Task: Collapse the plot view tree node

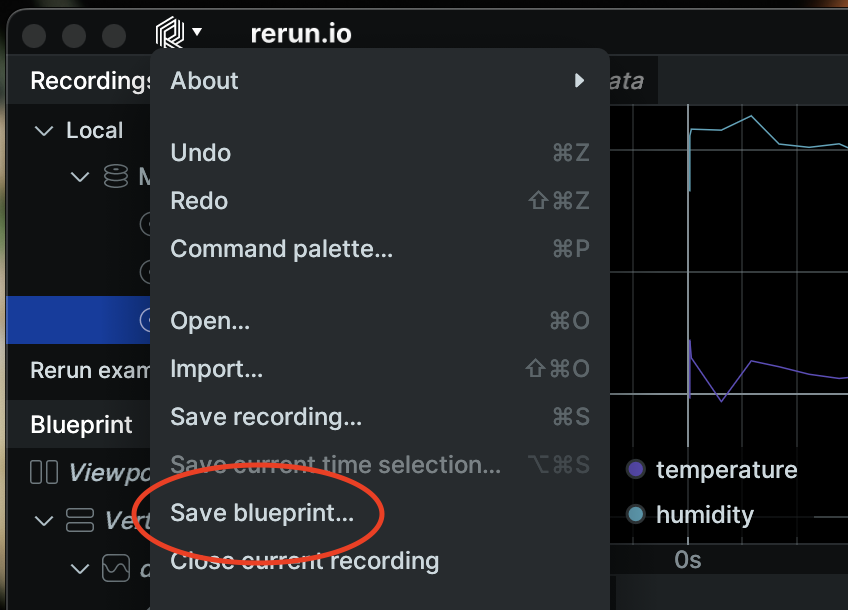Action: tap(80, 569)
